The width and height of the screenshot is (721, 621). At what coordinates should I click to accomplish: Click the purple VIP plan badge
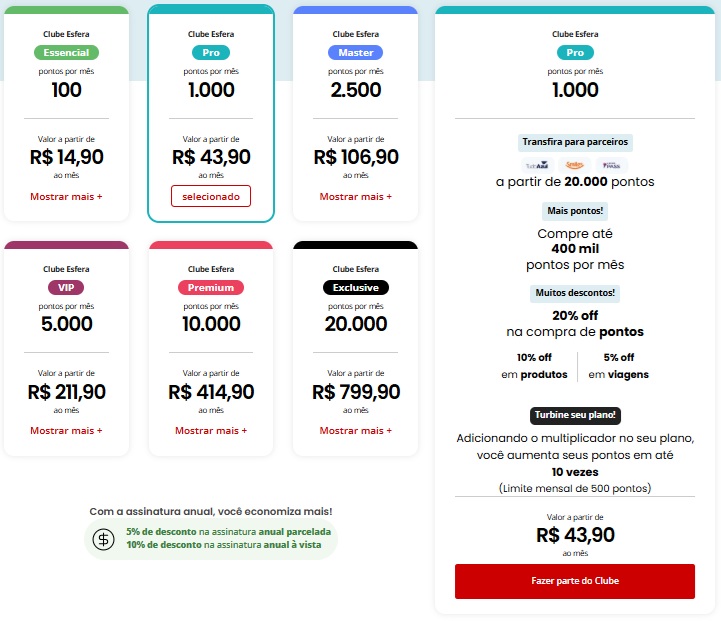[x=65, y=288]
